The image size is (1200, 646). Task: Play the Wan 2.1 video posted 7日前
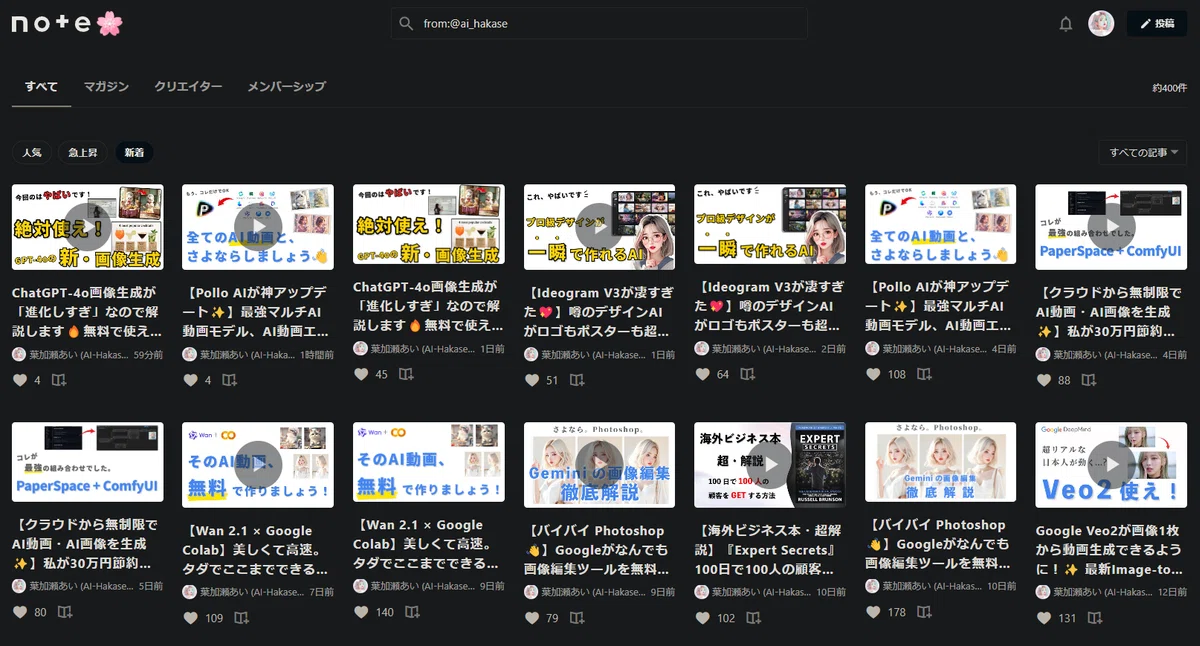pos(258,464)
